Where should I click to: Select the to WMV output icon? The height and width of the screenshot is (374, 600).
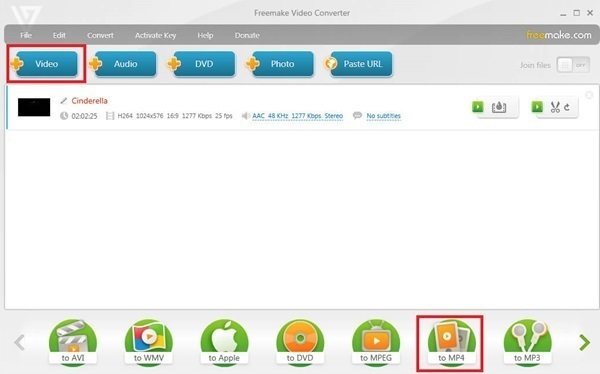(x=148, y=343)
